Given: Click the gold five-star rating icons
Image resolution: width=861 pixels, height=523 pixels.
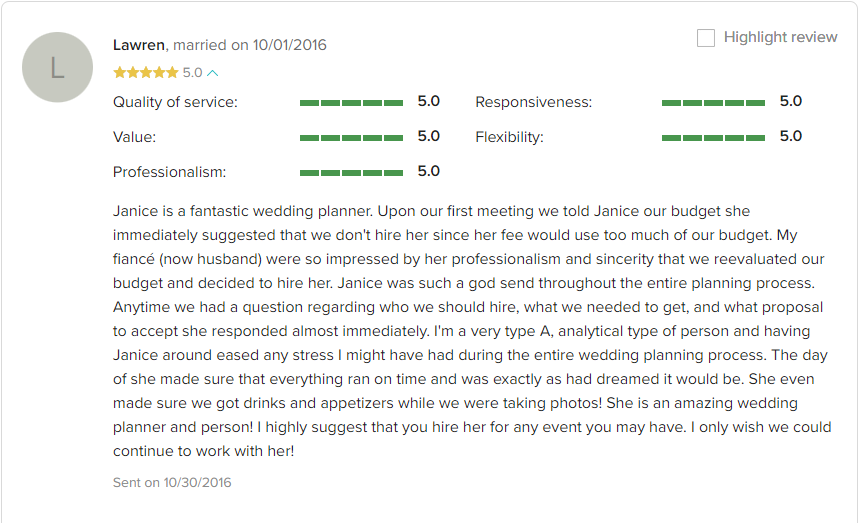Looking at the screenshot, I should tap(146, 73).
